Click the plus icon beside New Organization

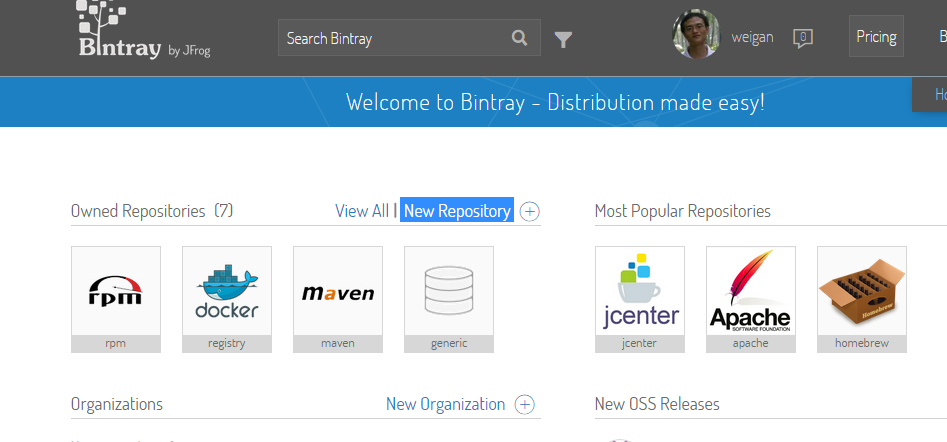click(x=524, y=404)
